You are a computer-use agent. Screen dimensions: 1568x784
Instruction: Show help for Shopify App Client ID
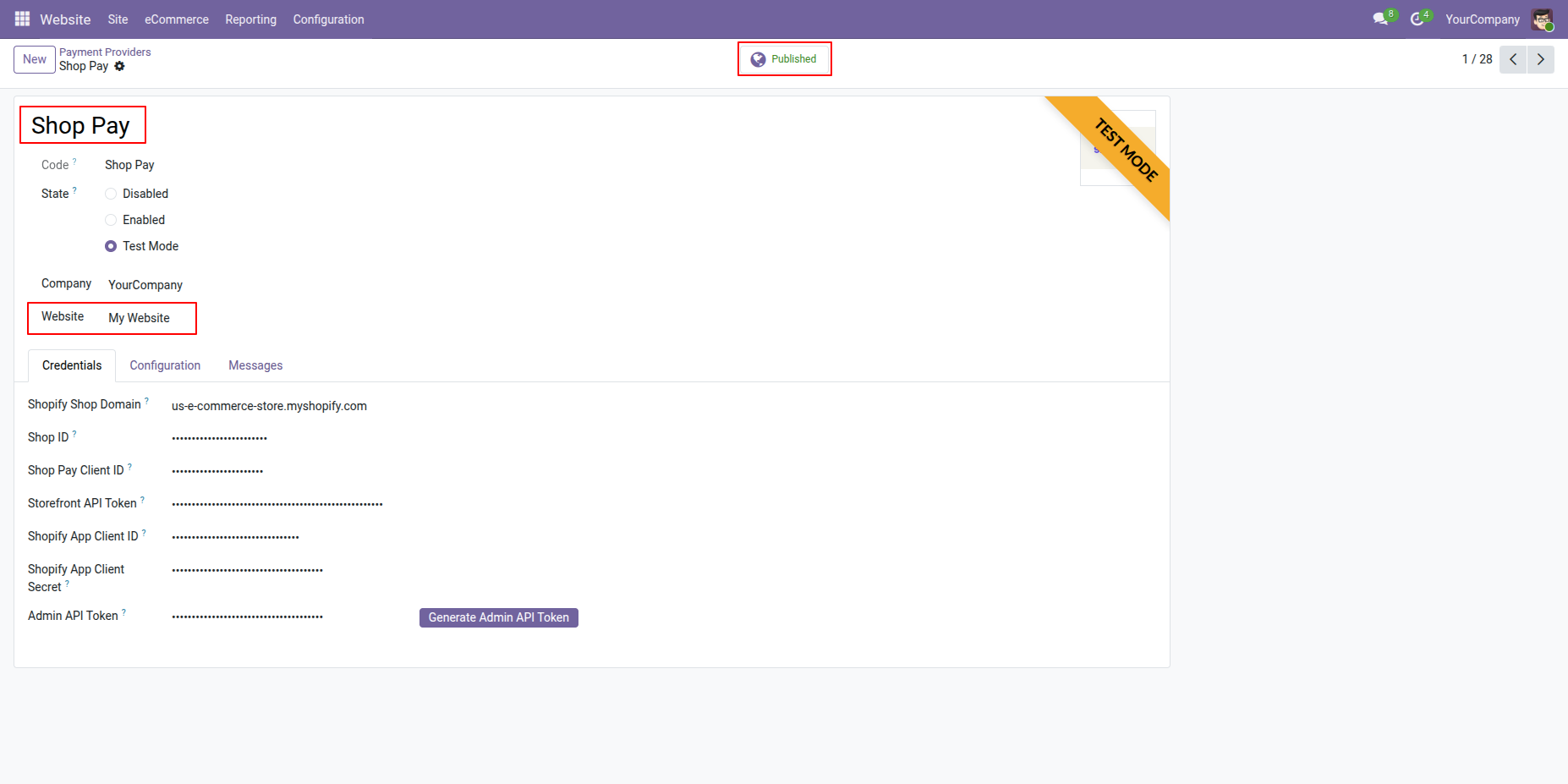pyautogui.click(x=144, y=533)
